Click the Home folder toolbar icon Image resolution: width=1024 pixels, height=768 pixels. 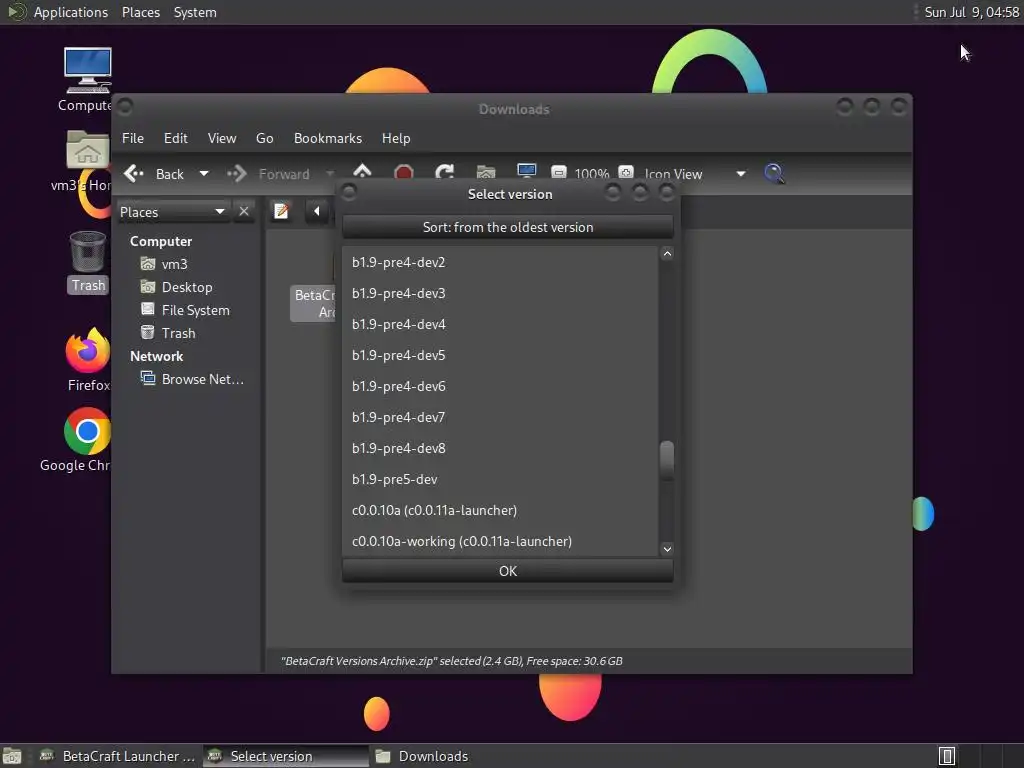coord(486,172)
